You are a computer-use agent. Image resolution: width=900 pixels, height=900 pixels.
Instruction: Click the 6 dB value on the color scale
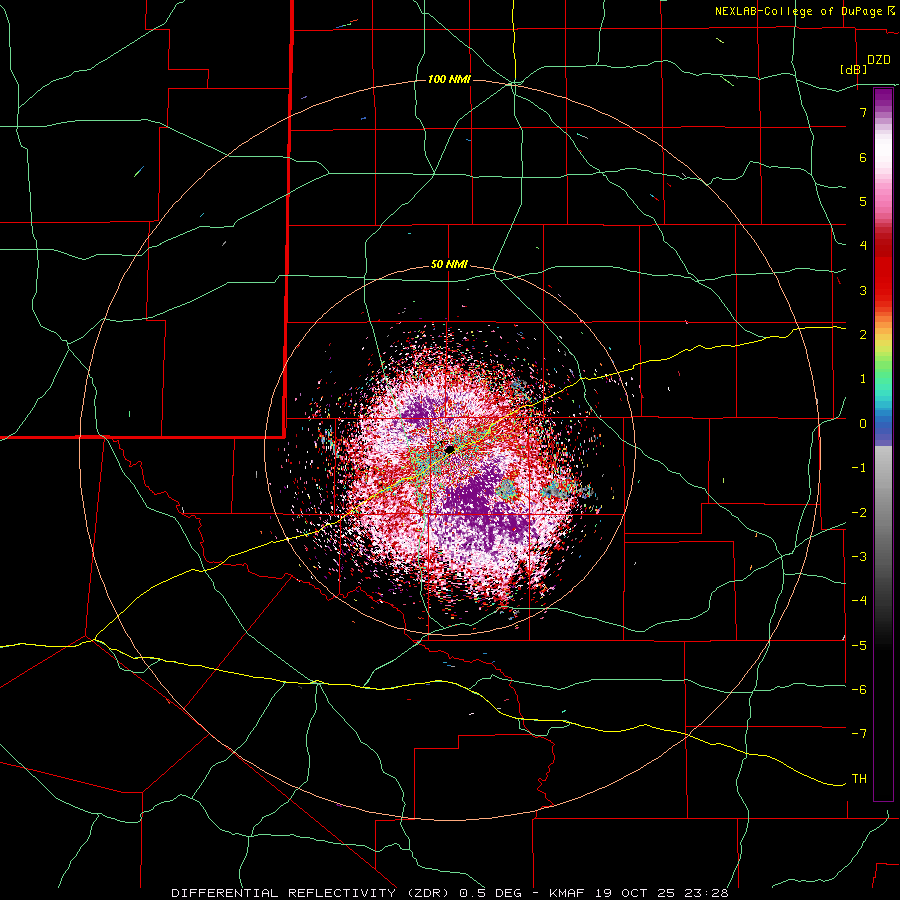(863, 157)
